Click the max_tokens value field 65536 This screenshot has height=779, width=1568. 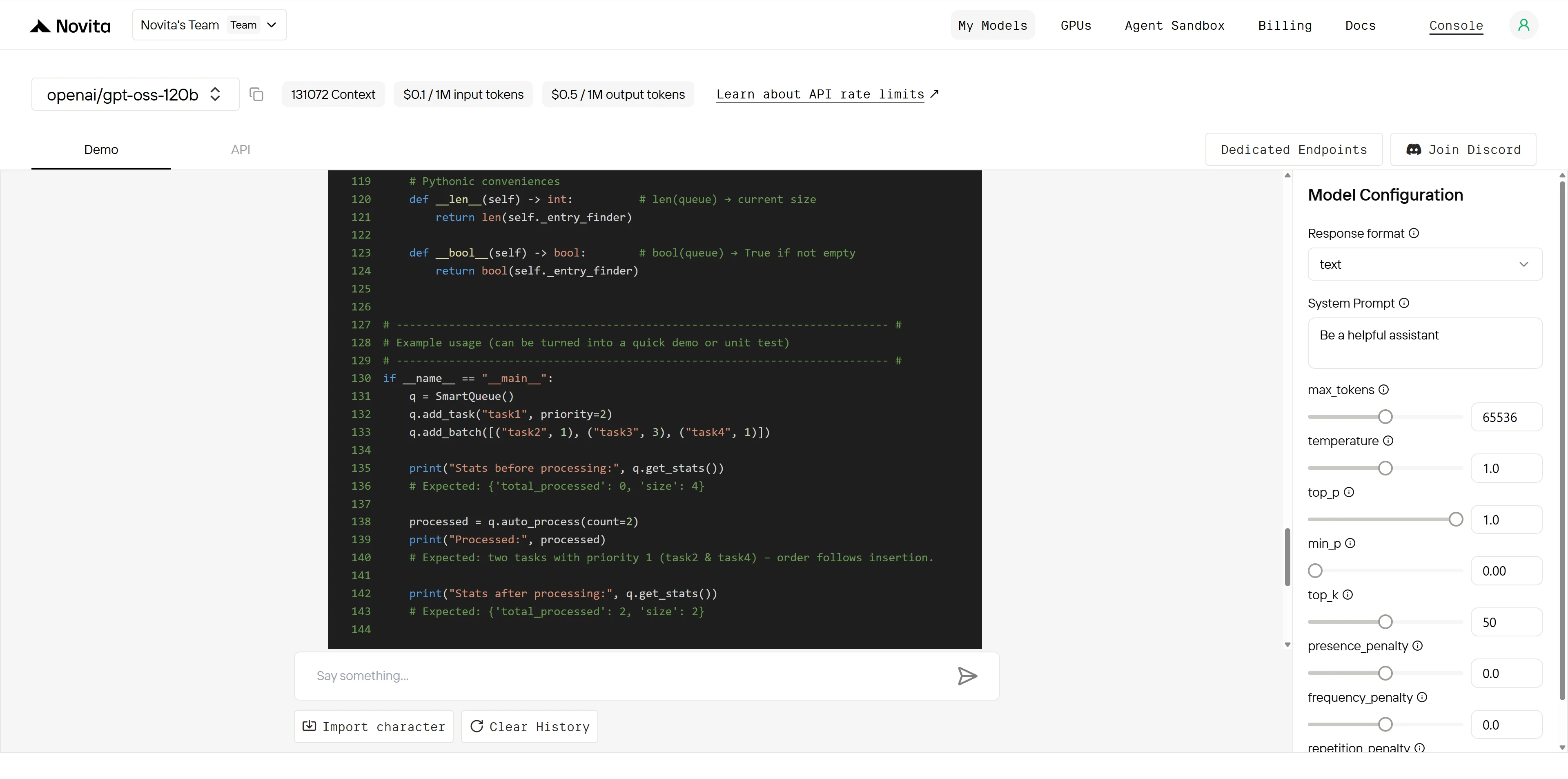[x=1506, y=417]
